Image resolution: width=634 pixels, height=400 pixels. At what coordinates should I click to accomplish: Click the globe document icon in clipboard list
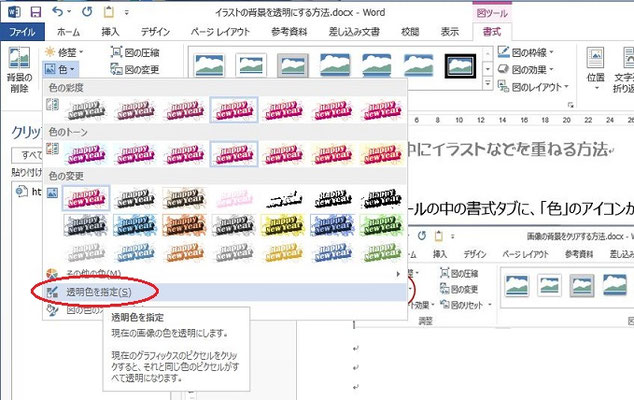[21, 191]
